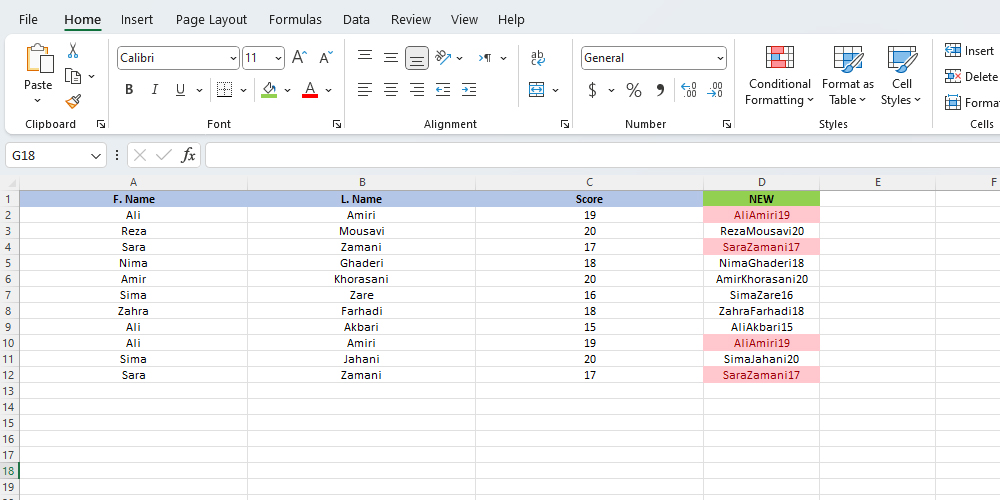Viewport: 1000px width, 500px height.
Task: Click the Insert Function fx icon
Action: pos(188,155)
